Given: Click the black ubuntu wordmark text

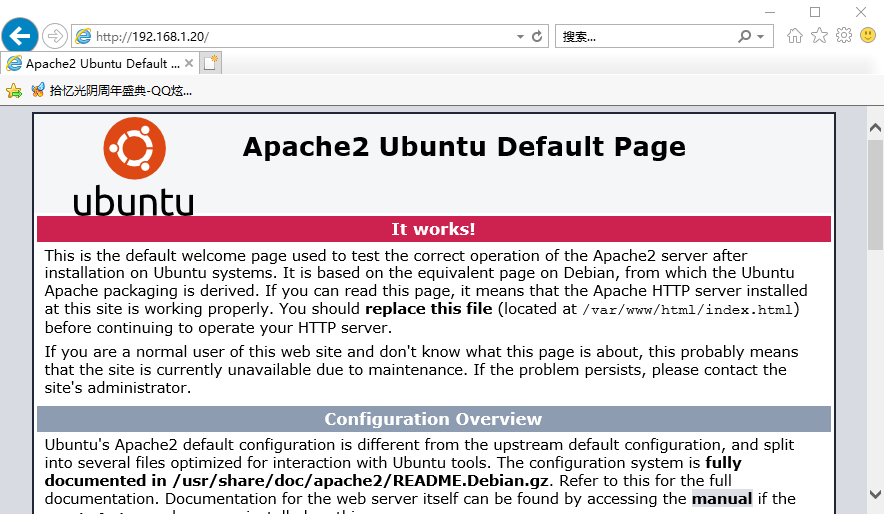Looking at the screenshot, I should tap(134, 201).
